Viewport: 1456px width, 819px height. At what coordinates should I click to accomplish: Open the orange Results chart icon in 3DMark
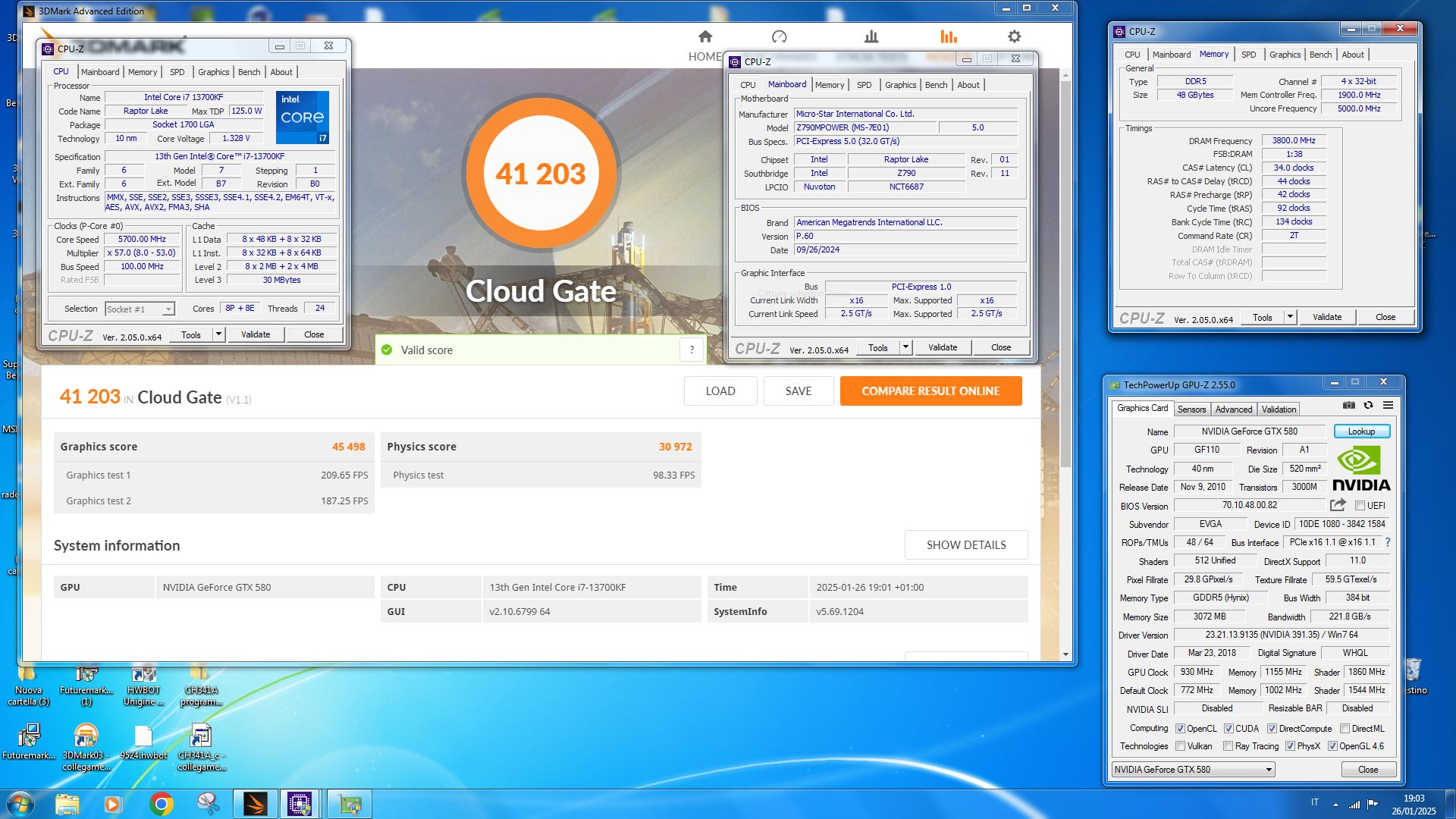948,36
